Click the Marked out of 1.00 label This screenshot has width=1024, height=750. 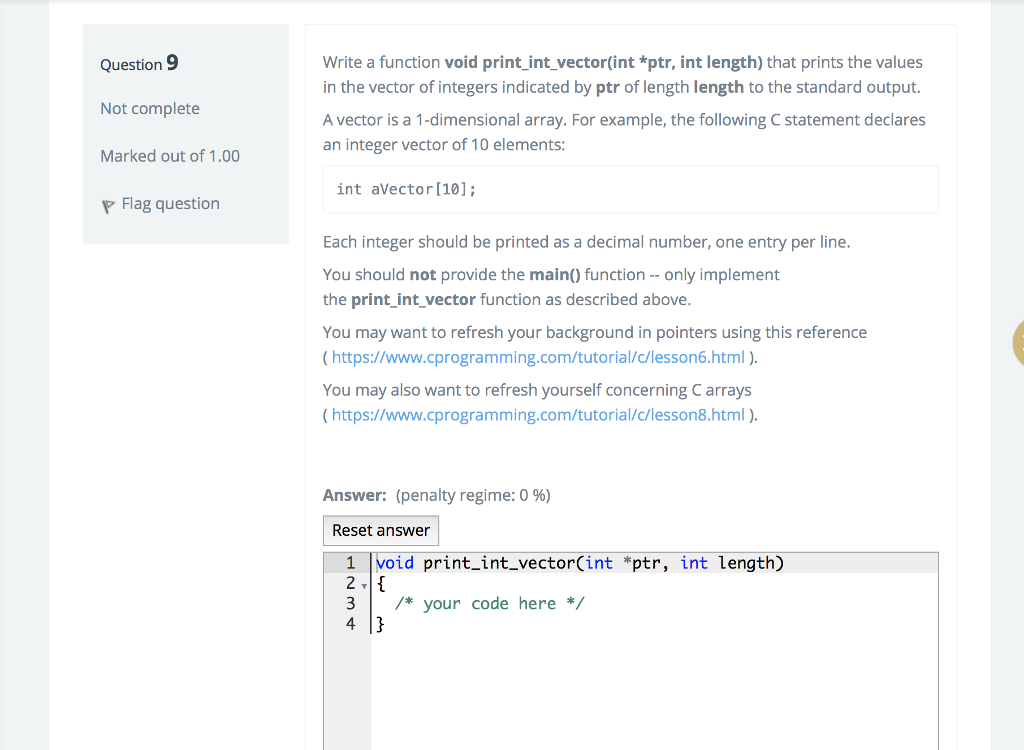169,156
